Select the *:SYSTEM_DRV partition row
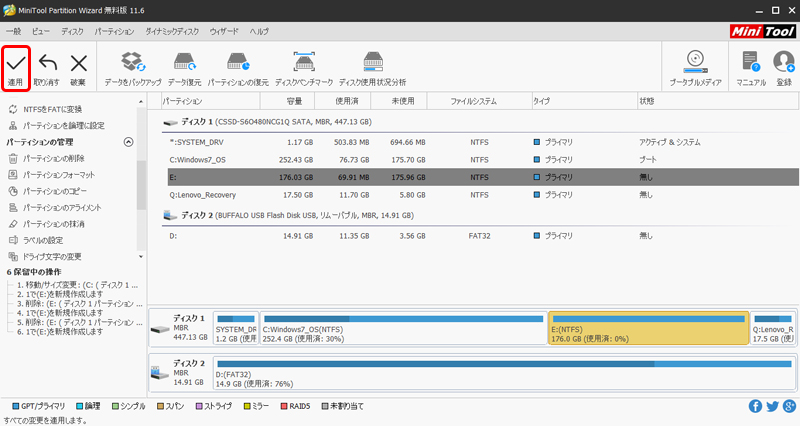The height and width of the screenshot is (426, 800). click(483, 142)
